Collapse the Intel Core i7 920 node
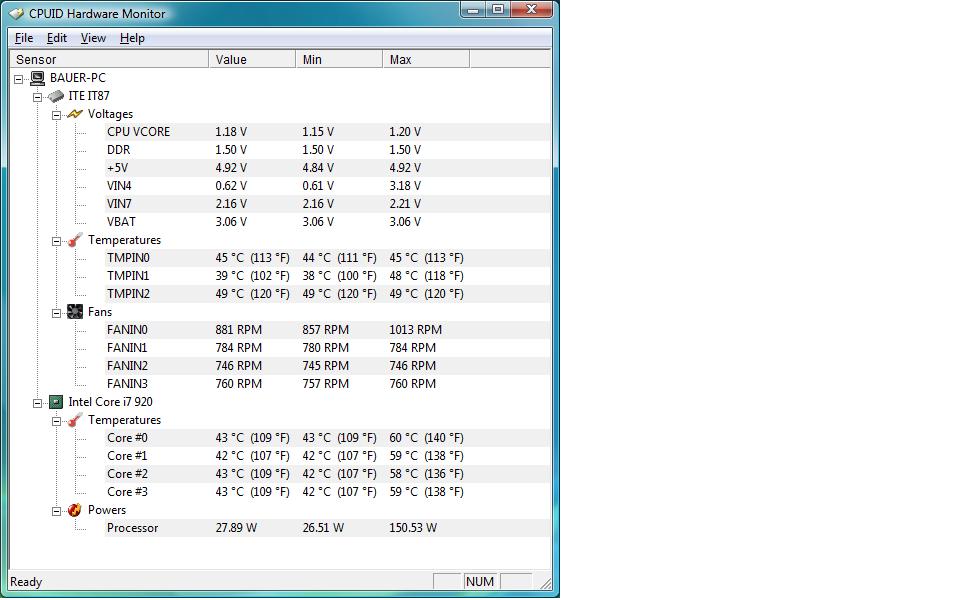The height and width of the screenshot is (600, 960). (37, 403)
